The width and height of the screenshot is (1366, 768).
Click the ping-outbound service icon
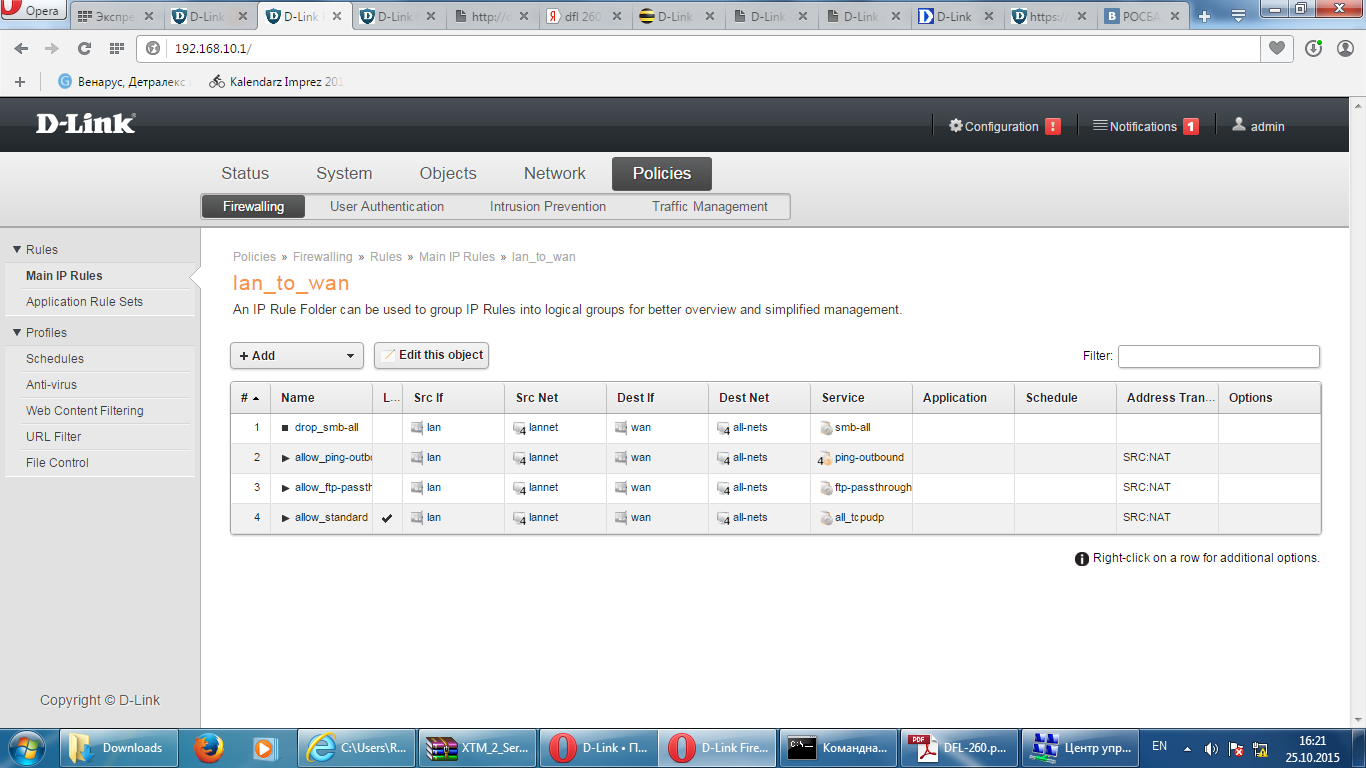[825, 458]
